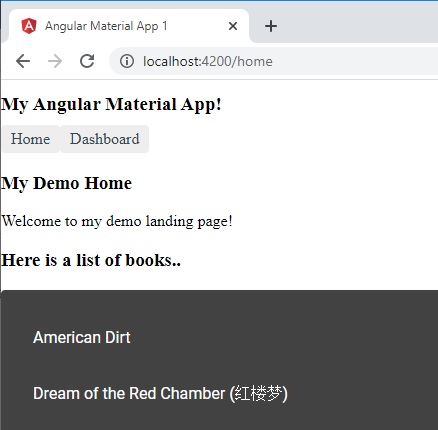Viewport: 438px width, 430px height.
Task: Click the My Angular Material App heading
Action: click(111, 104)
